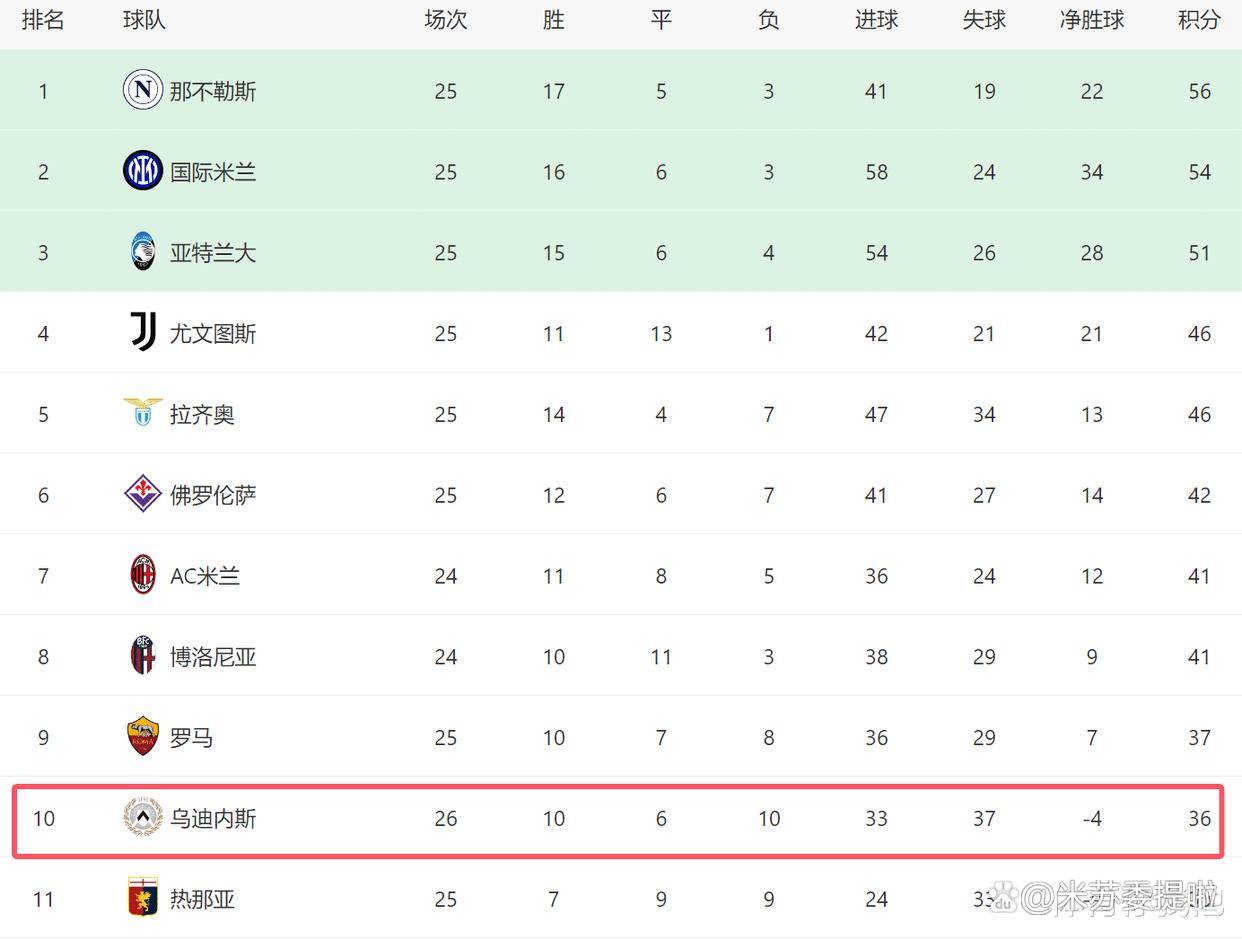Open the 那不勒斯 team link

tap(213, 92)
